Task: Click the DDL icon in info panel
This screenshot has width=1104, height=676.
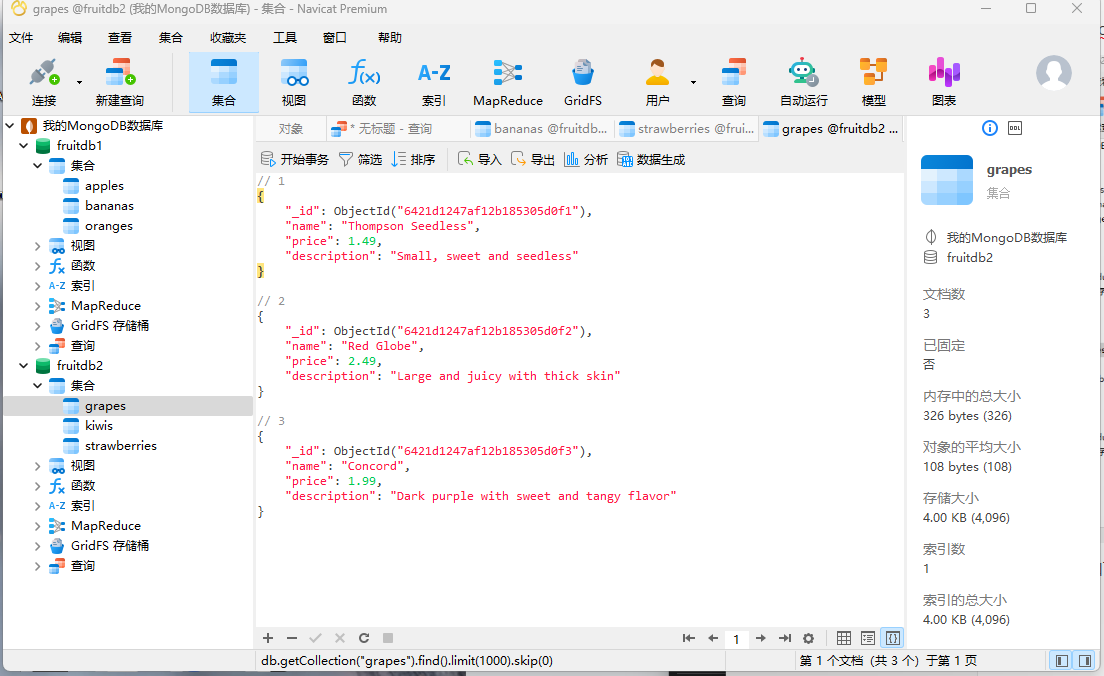Action: click(1015, 128)
